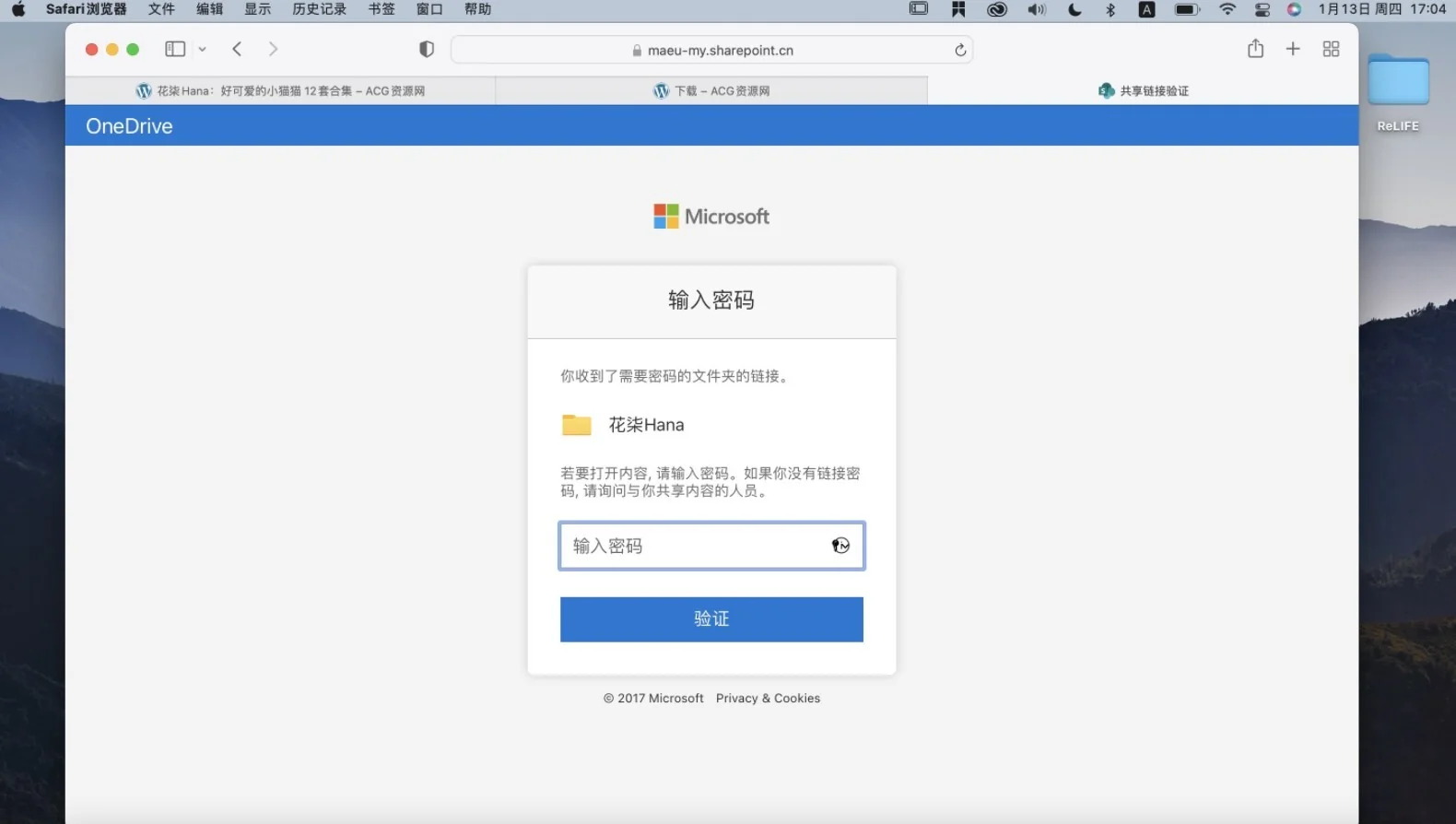Click the Safari sidebar toggle icon
Image resolution: width=1456 pixels, height=824 pixels.
click(x=175, y=49)
